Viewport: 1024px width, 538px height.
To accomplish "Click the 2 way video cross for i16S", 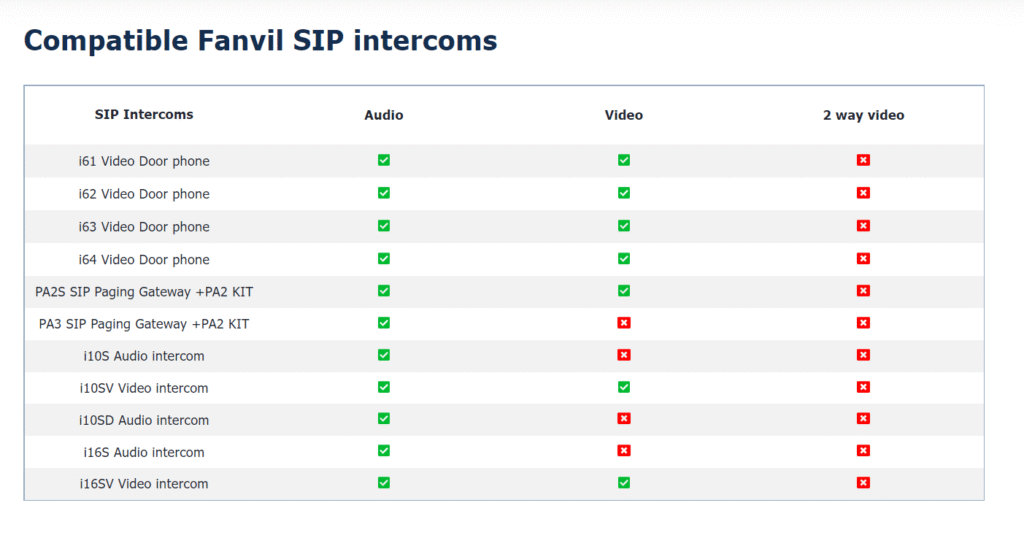I will click(x=863, y=451).
